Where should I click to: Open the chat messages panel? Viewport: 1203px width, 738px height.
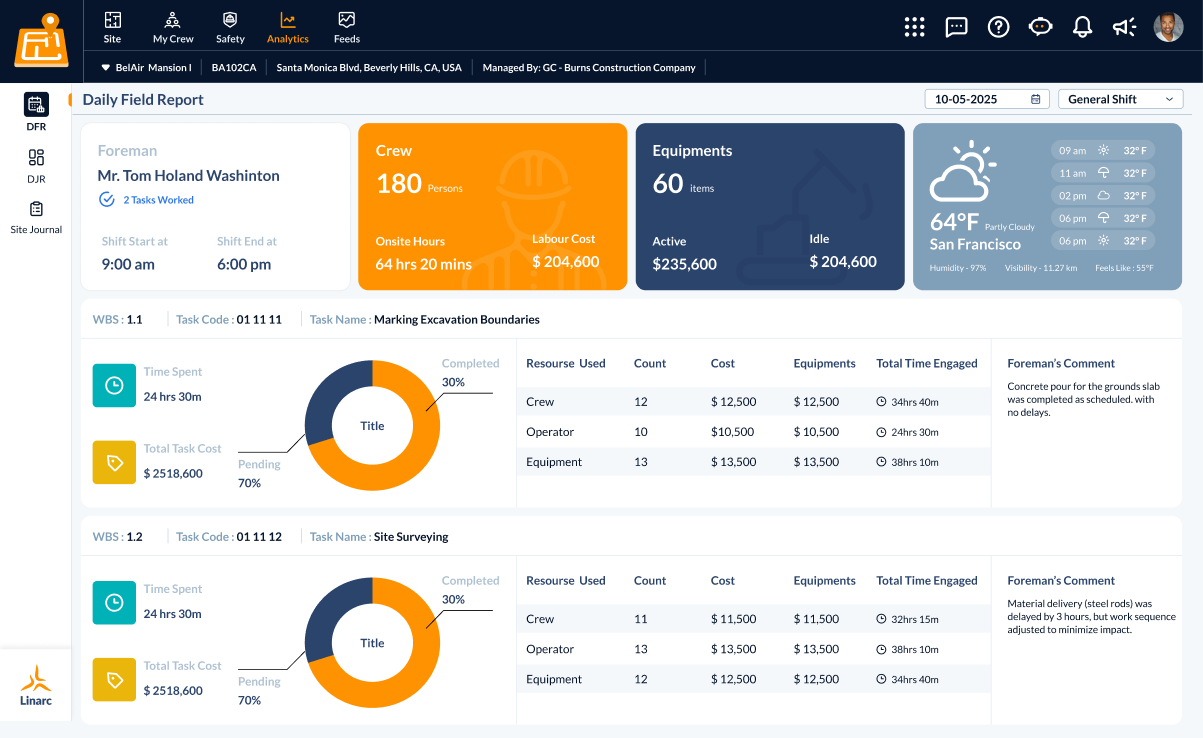(956, 27)
